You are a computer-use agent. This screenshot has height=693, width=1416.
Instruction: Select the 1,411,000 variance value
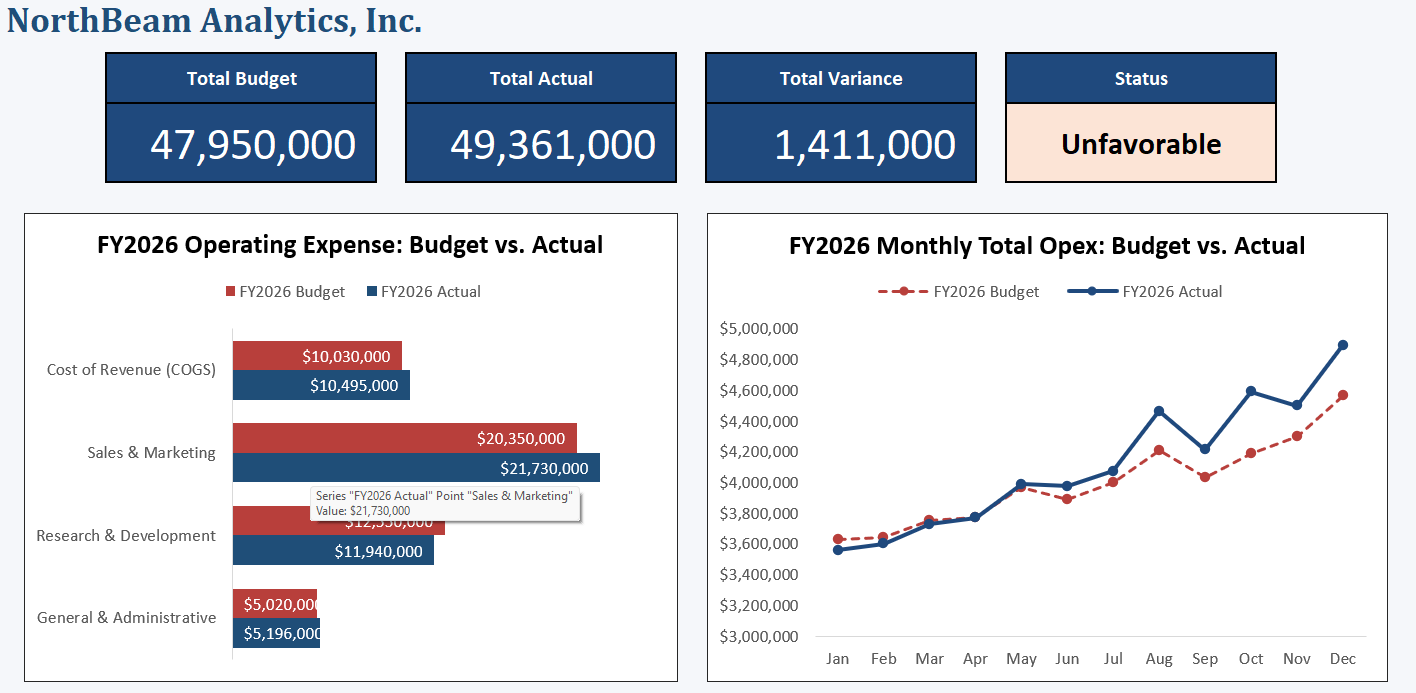click(x=841, y=143)
